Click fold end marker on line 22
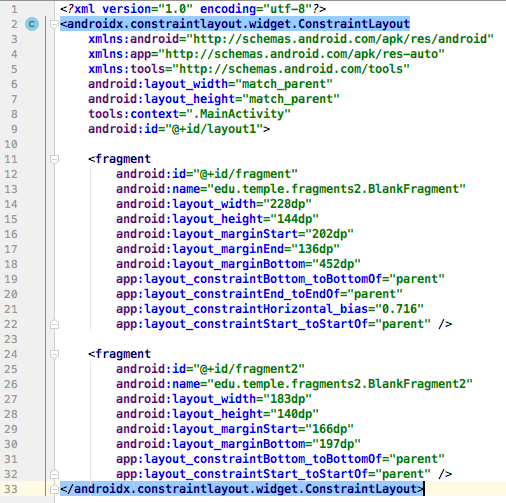The image size is (506, 503). click(54, 324)
